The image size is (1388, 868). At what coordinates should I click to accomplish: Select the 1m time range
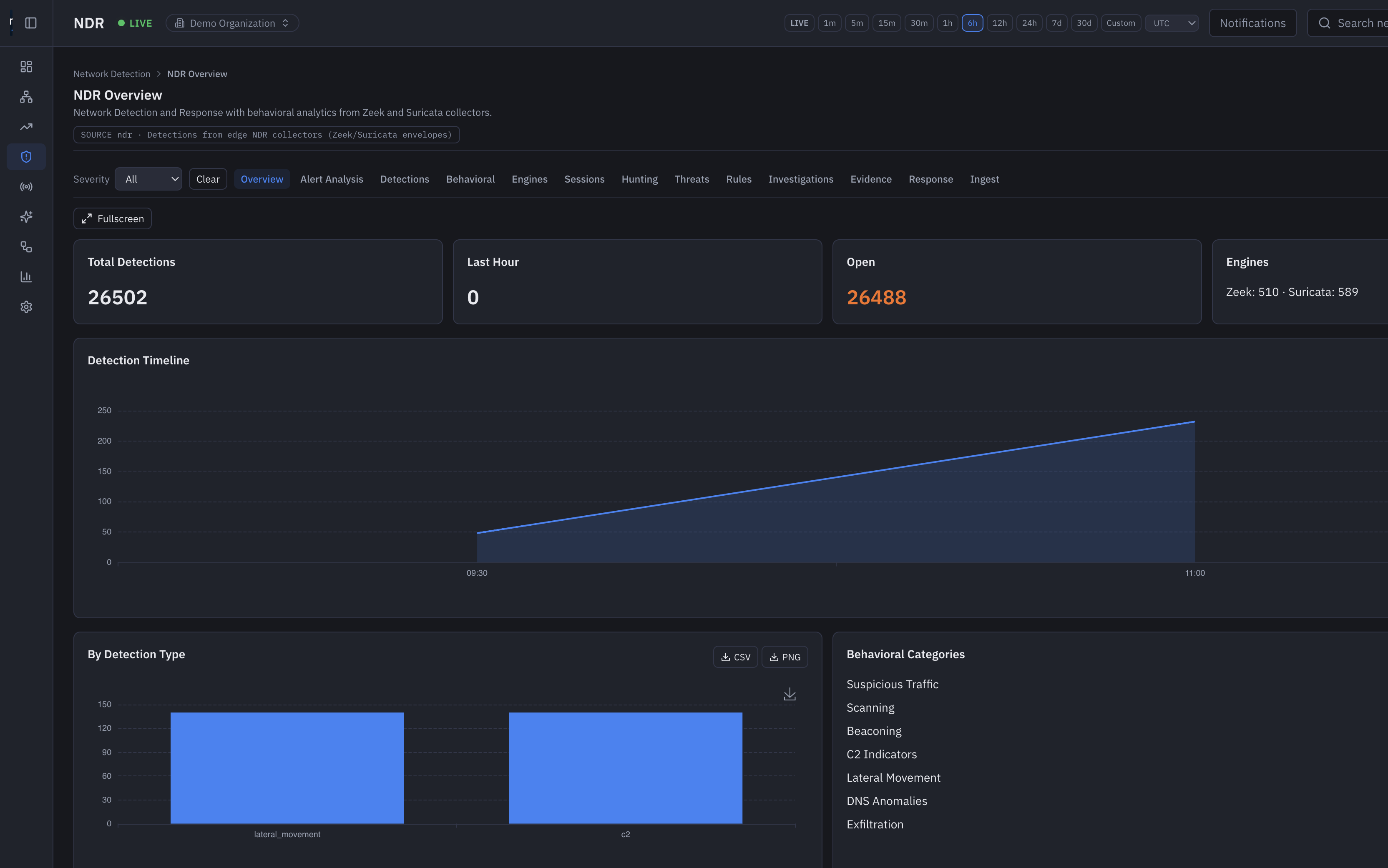[x=829, y=23]
